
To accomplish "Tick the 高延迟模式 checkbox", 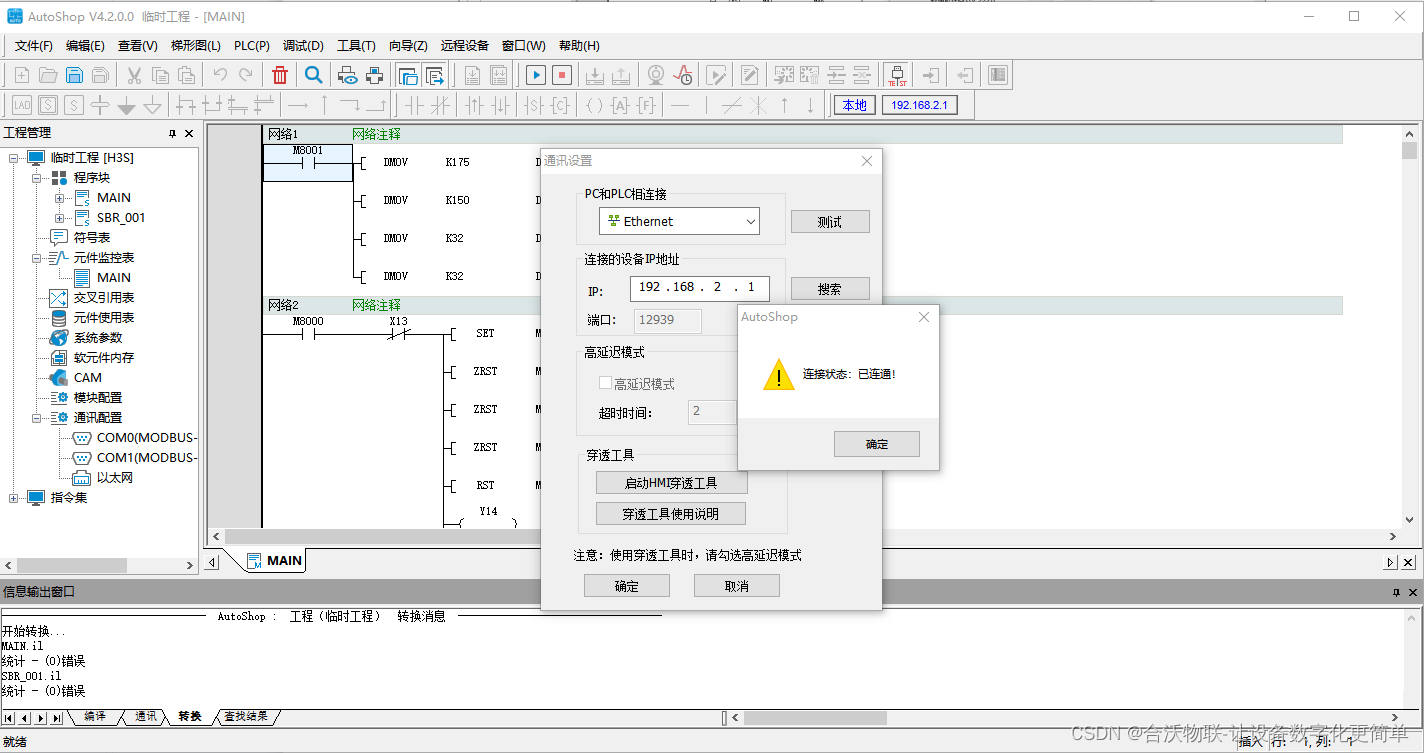I will [x=605, y=383].
